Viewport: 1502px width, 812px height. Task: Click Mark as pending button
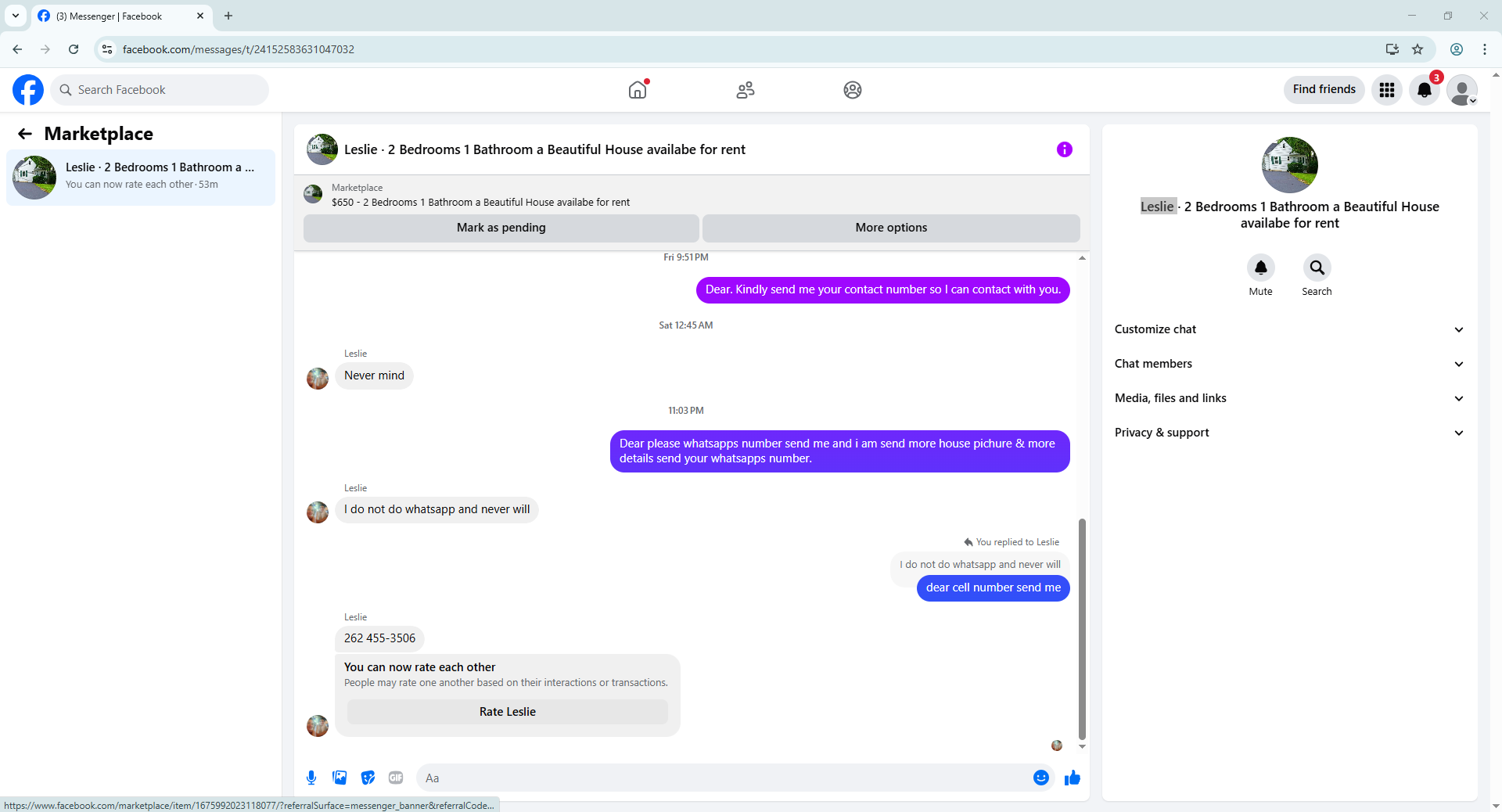[501, 228]
